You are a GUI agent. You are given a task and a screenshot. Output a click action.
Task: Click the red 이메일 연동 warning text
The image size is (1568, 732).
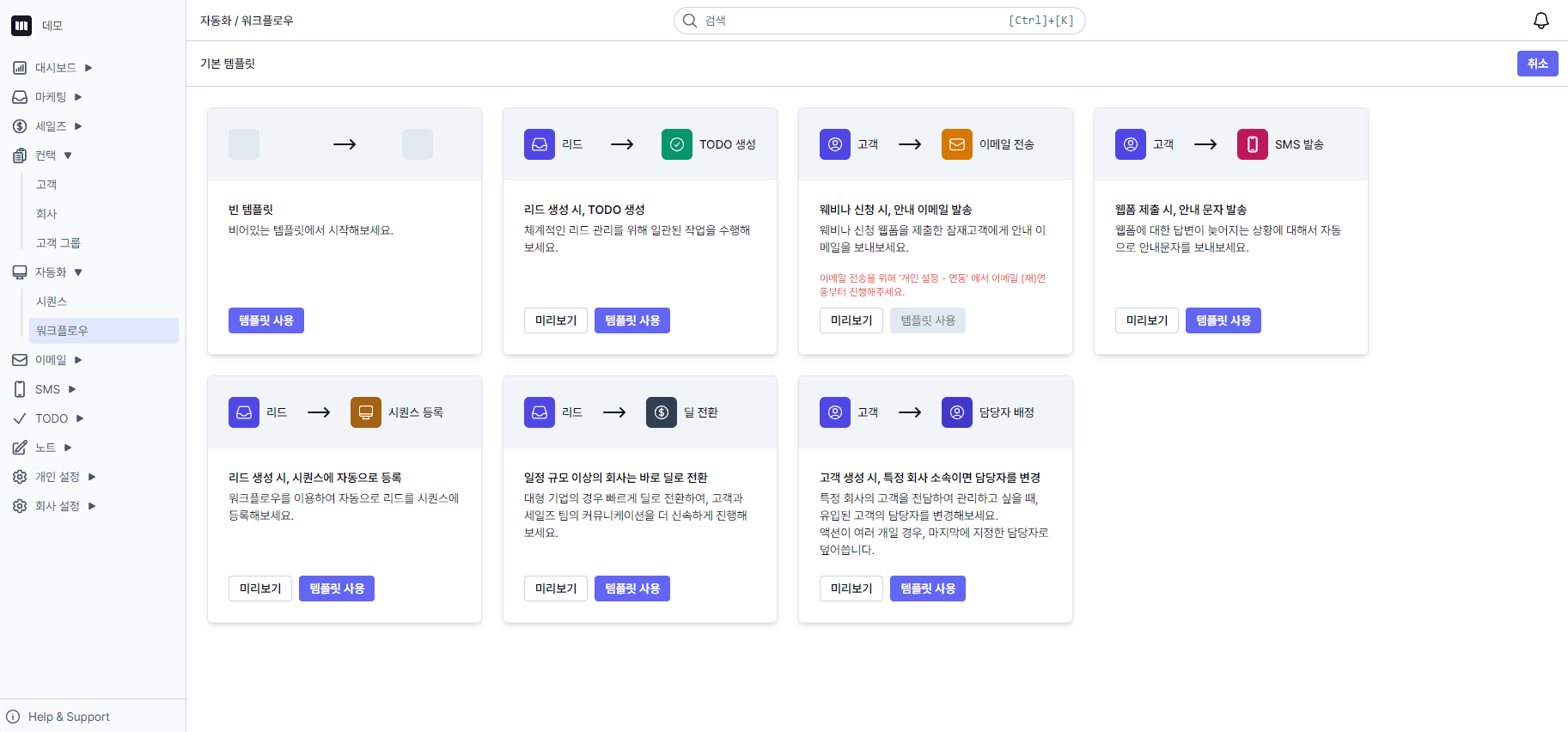pos(932,285)
